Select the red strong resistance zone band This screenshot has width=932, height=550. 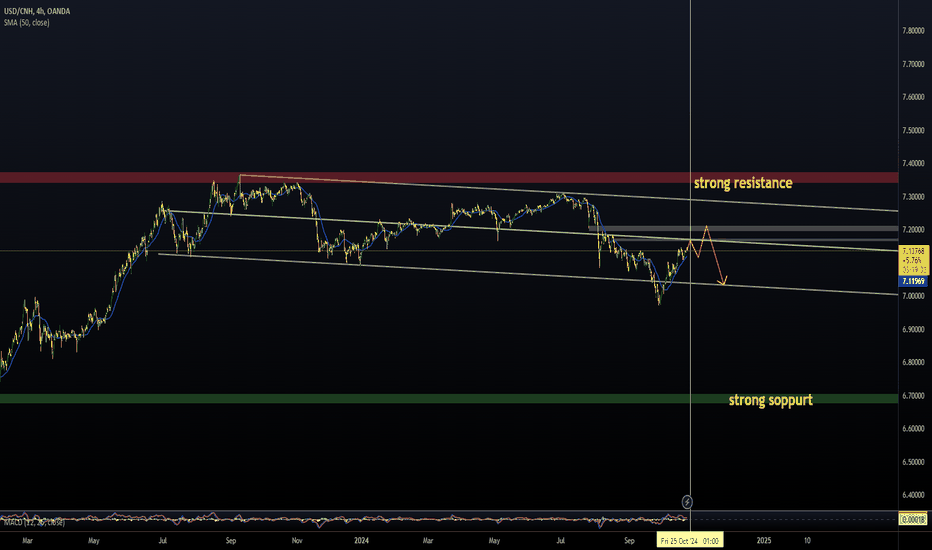(449, 177)
